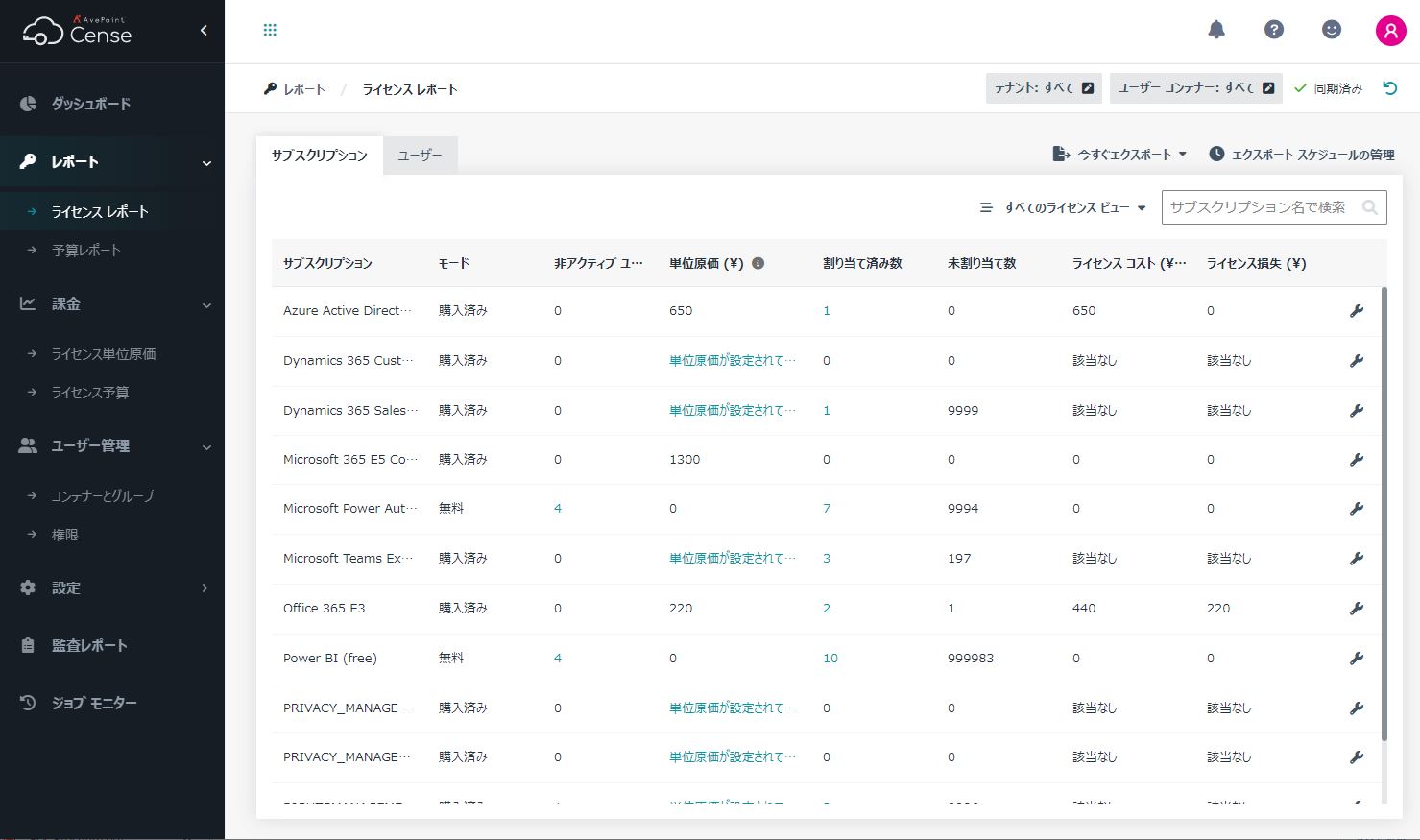Select コンテナーとグループ sidebar item
The height and width of the screenshot is (840, 1420).
pos(103,495)
